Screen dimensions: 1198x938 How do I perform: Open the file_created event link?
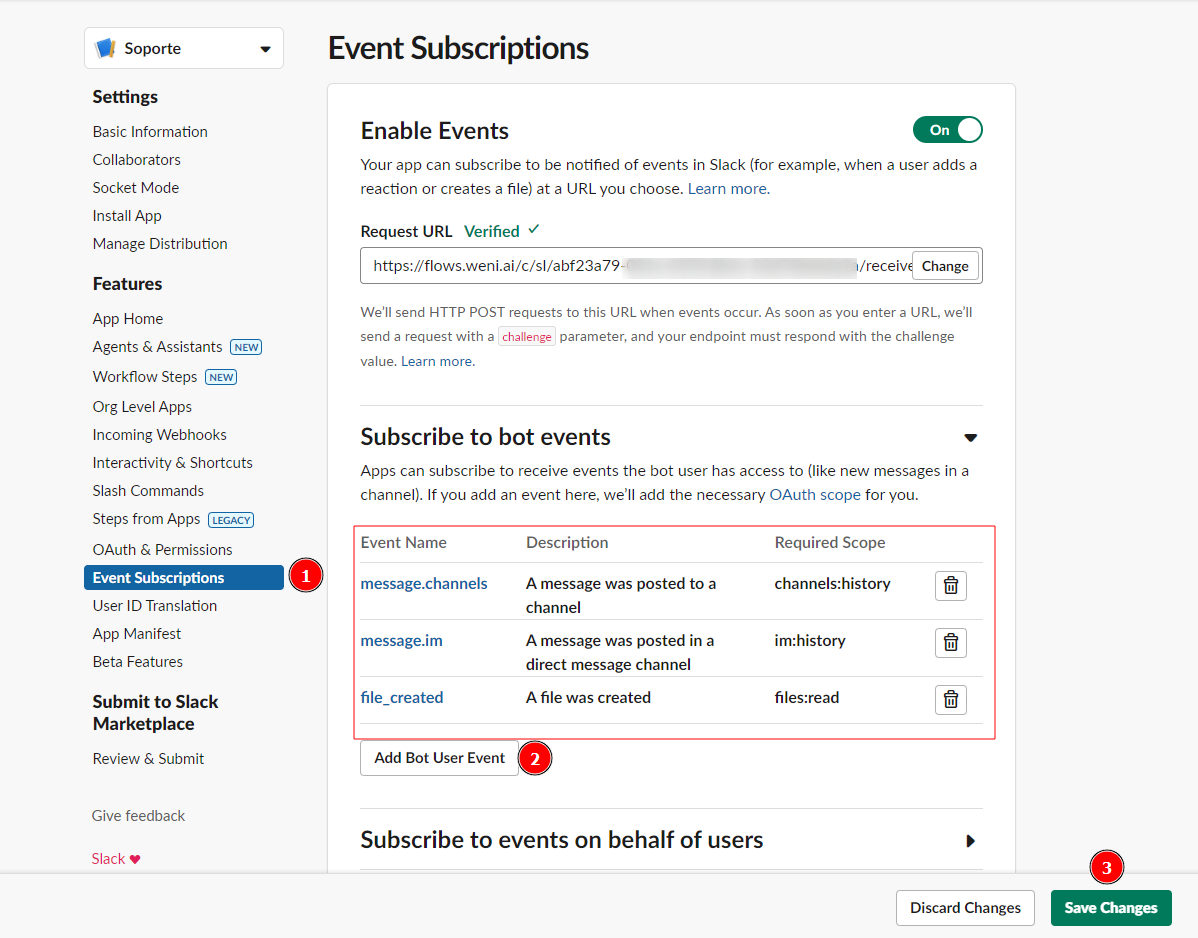(402, 697)
